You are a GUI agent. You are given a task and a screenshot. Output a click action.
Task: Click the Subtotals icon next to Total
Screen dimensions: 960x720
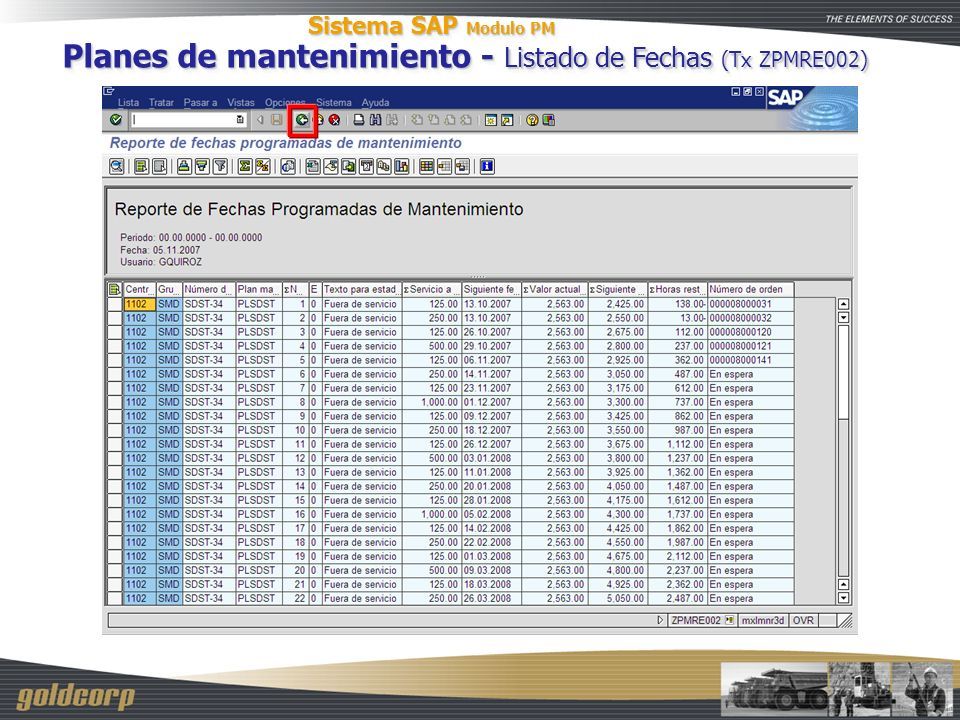(263, 166)
